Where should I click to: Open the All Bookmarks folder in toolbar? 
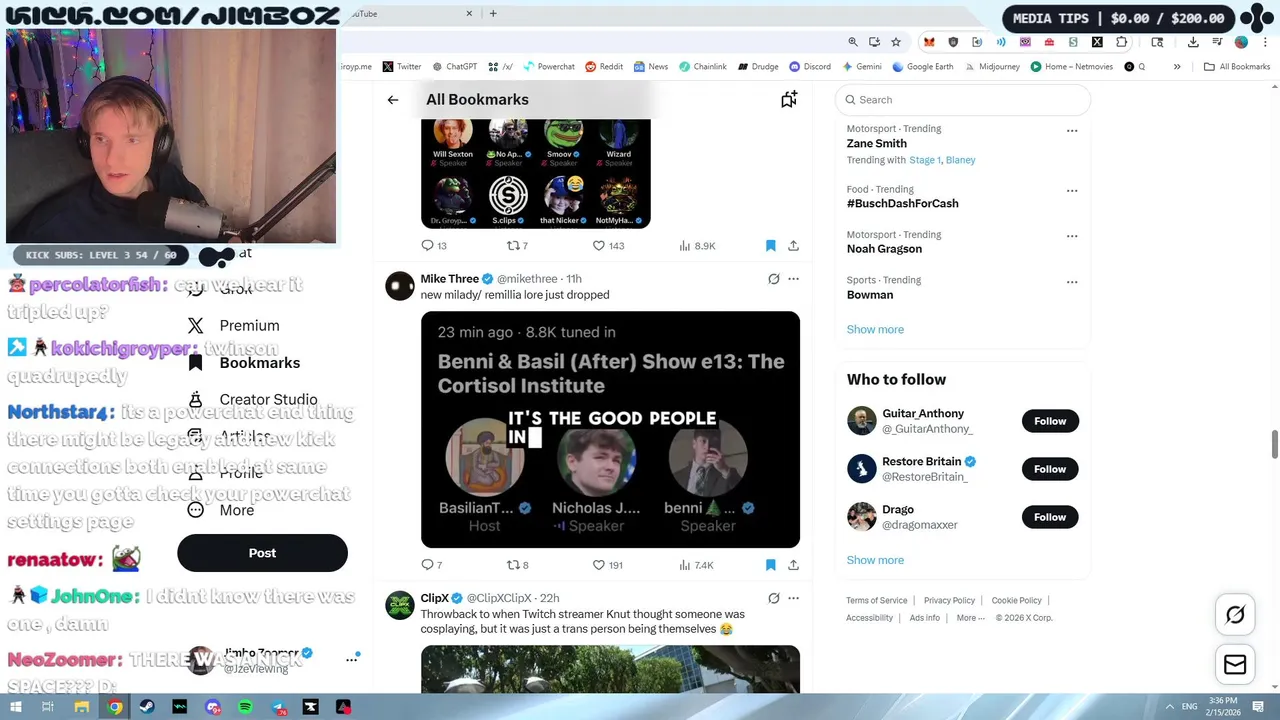click(1237, 67)
